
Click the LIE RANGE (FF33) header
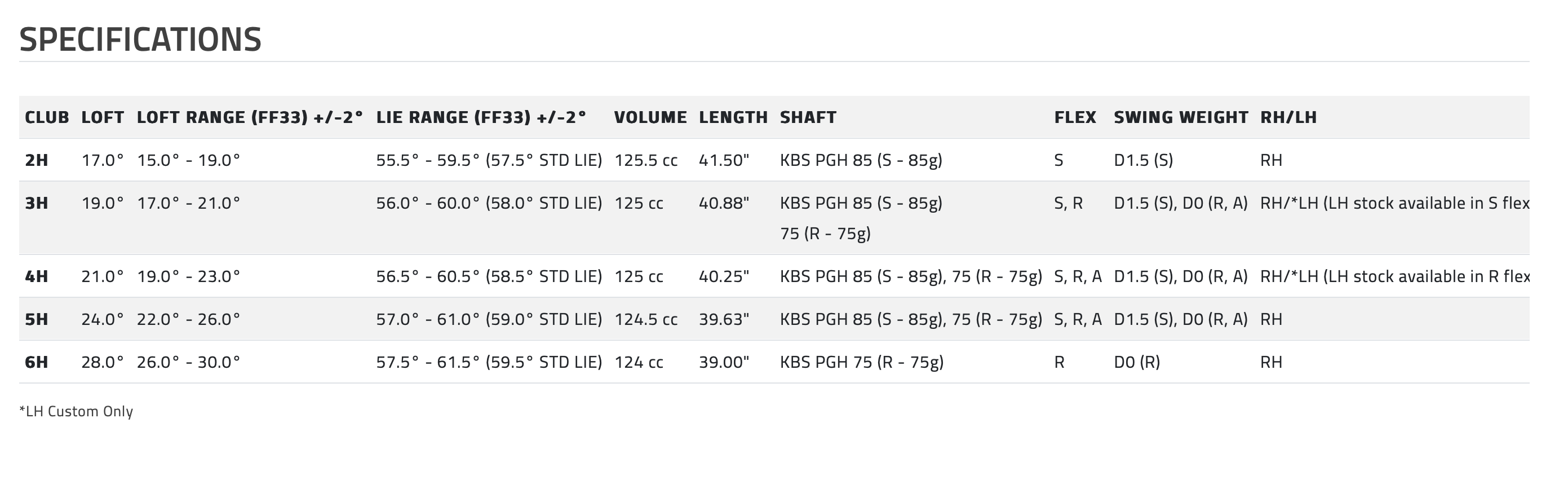click(481, 117)
